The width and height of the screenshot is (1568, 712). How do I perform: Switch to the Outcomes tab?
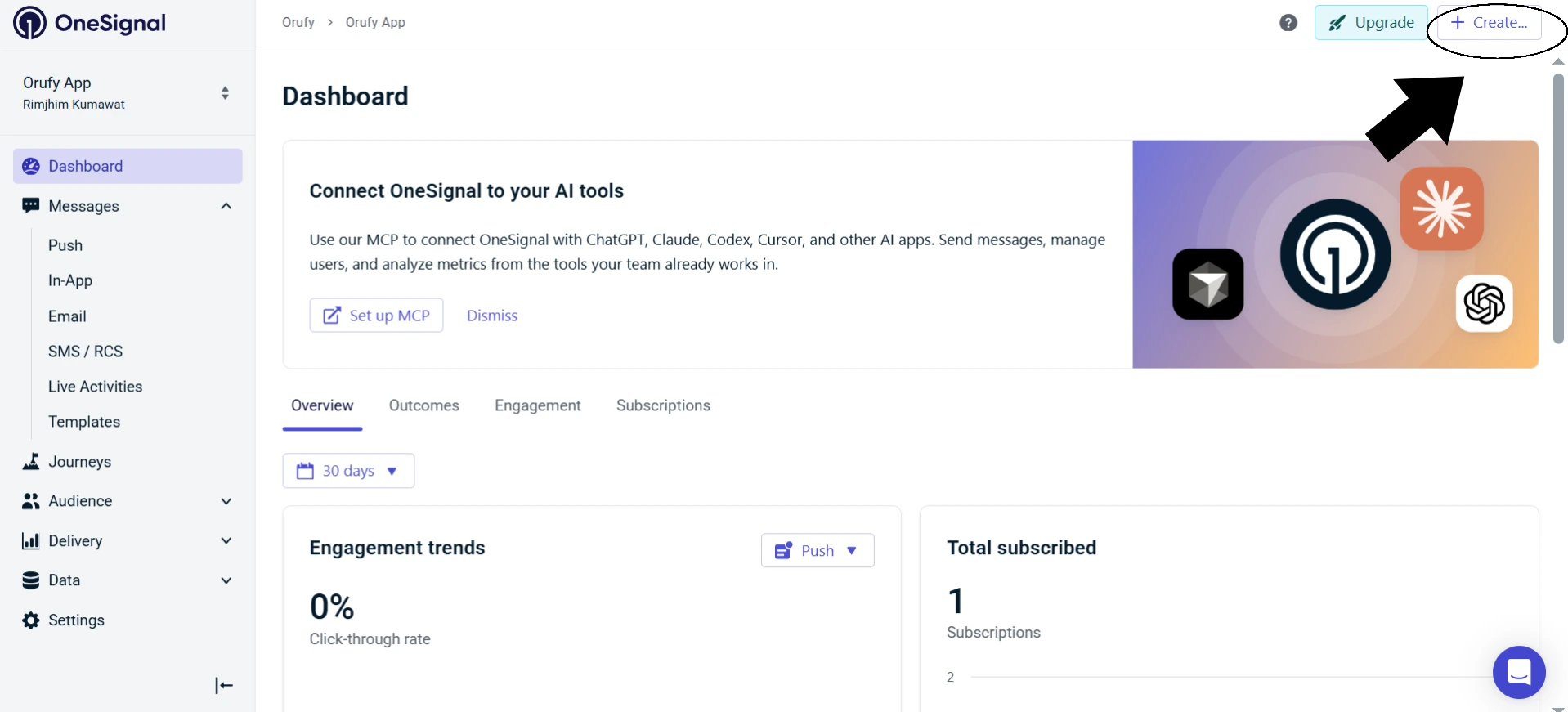pos(423,405)
